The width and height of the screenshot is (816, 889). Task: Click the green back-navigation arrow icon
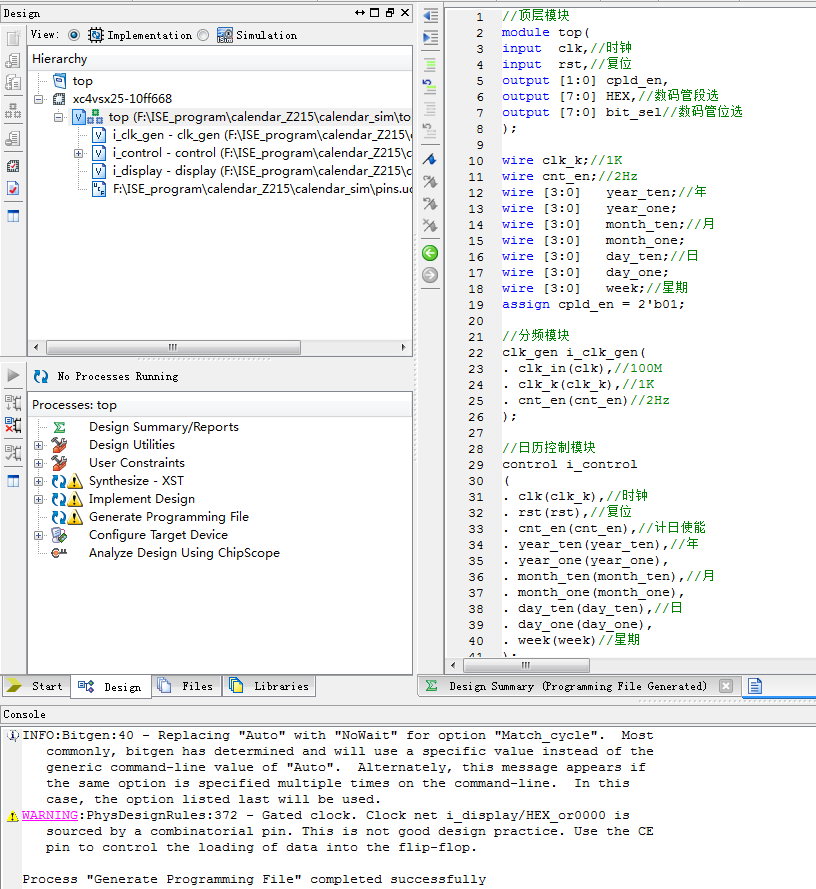[x=429, y=253]
